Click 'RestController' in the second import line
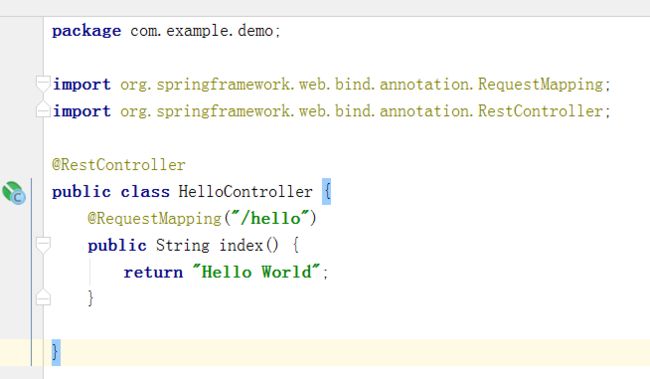This screenshot has height=379, width=650. tap(541, 111)
